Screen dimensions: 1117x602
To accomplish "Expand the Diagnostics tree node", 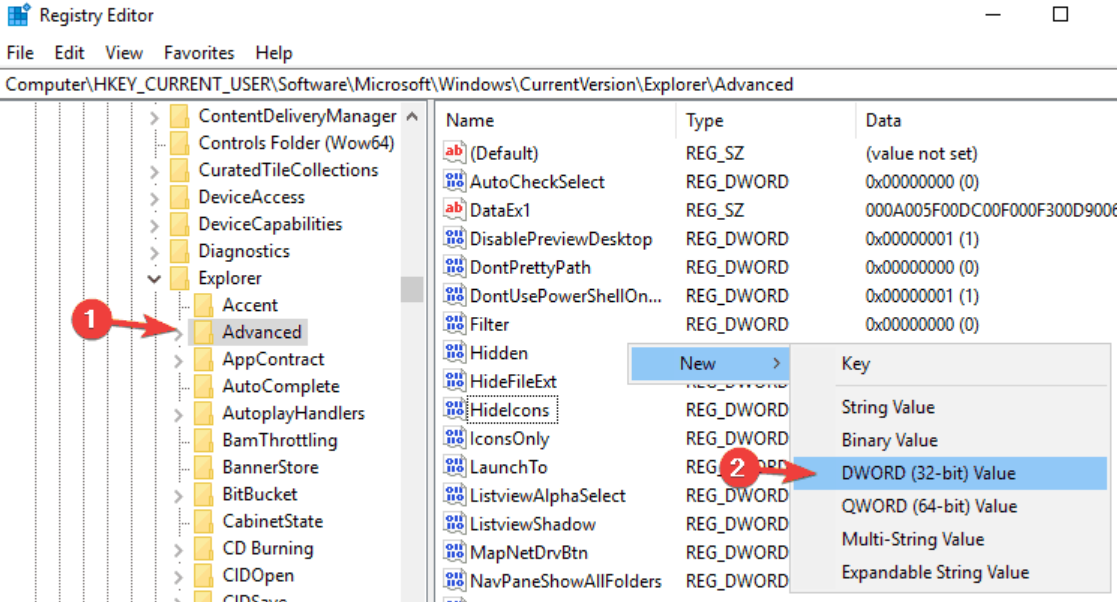I will pos(155,252).
